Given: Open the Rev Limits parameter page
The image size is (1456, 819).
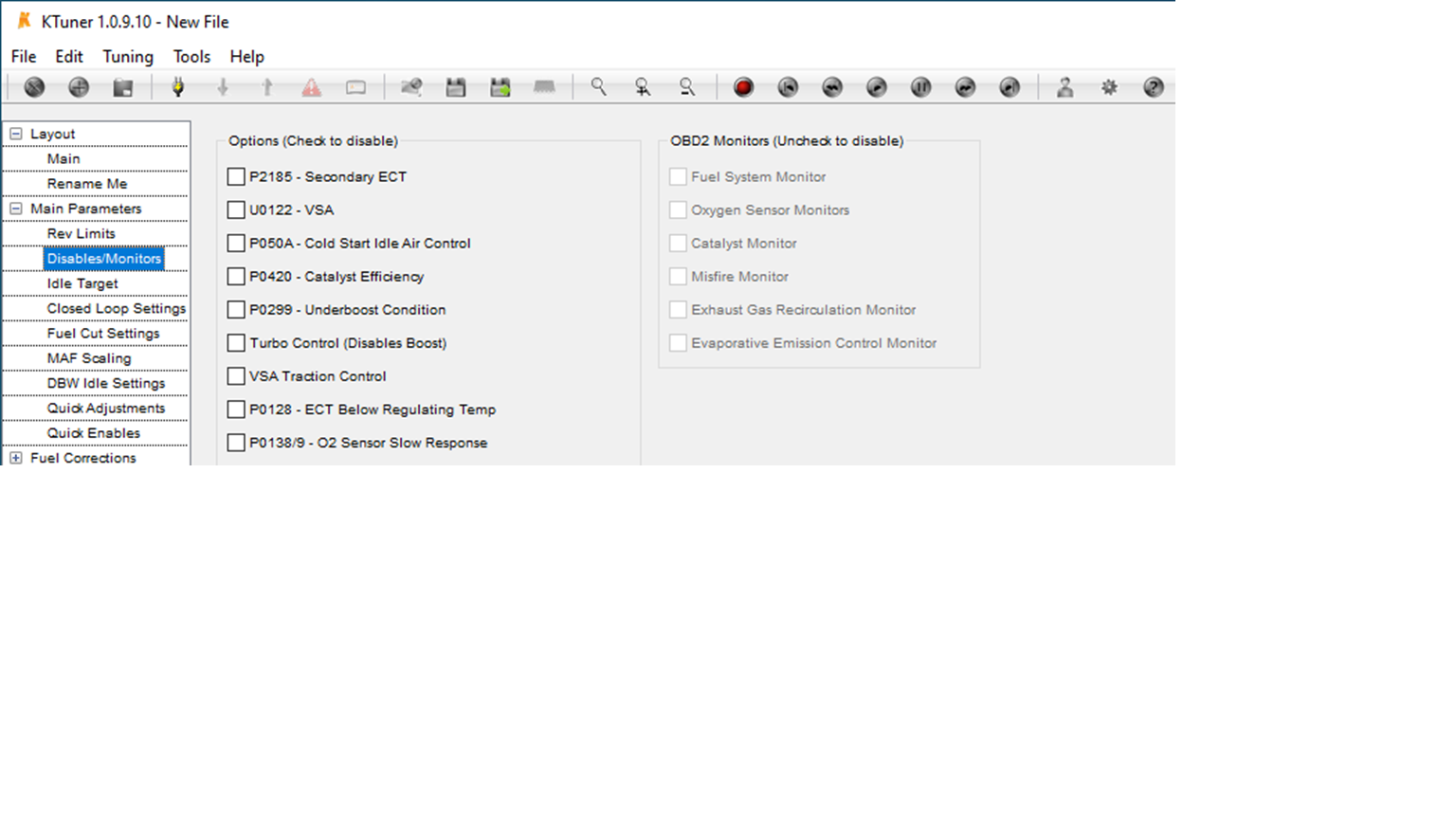Looking at the screenshot, I should click(x=82, y=234).
